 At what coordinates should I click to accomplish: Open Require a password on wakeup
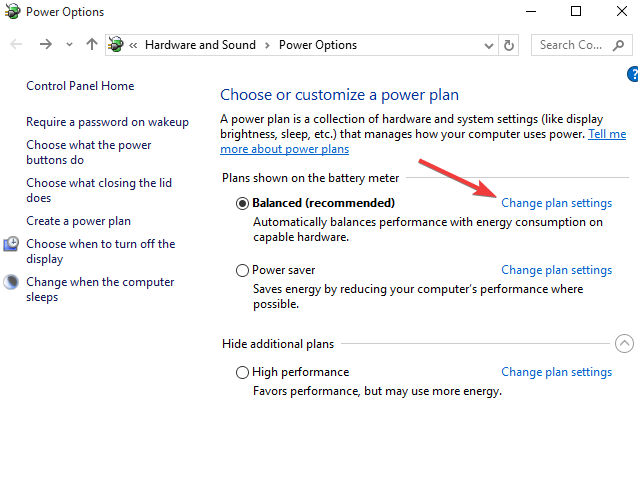pyautogui.click(x=107, y=122)
